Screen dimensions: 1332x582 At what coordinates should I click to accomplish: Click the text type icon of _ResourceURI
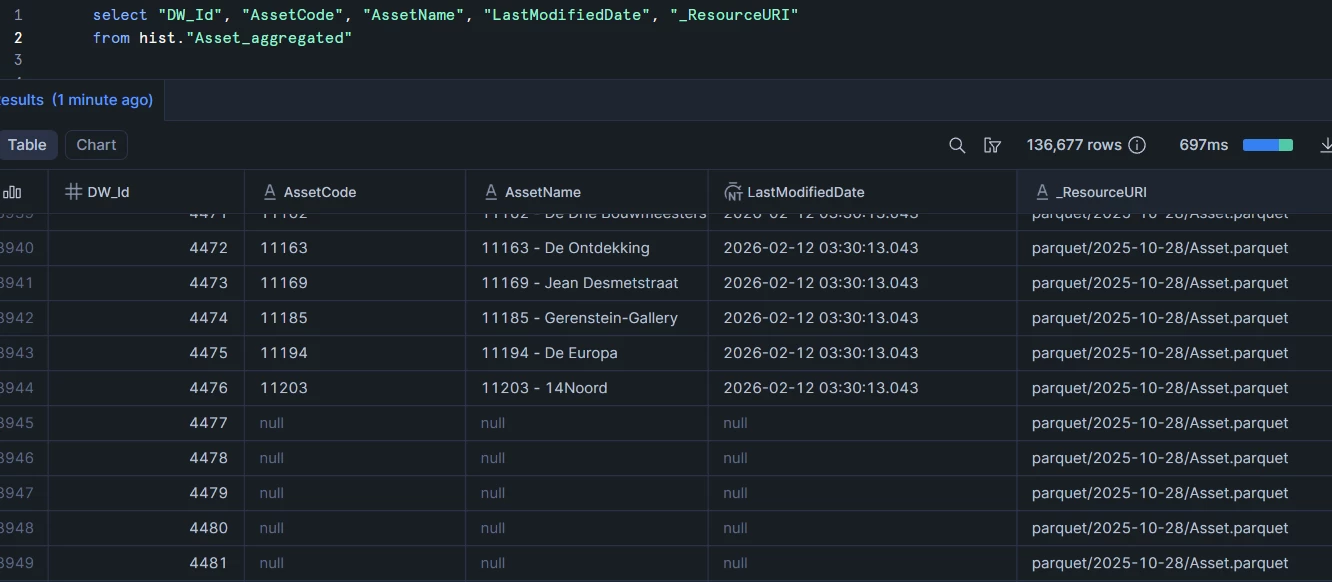click(x=1042, y=192)
